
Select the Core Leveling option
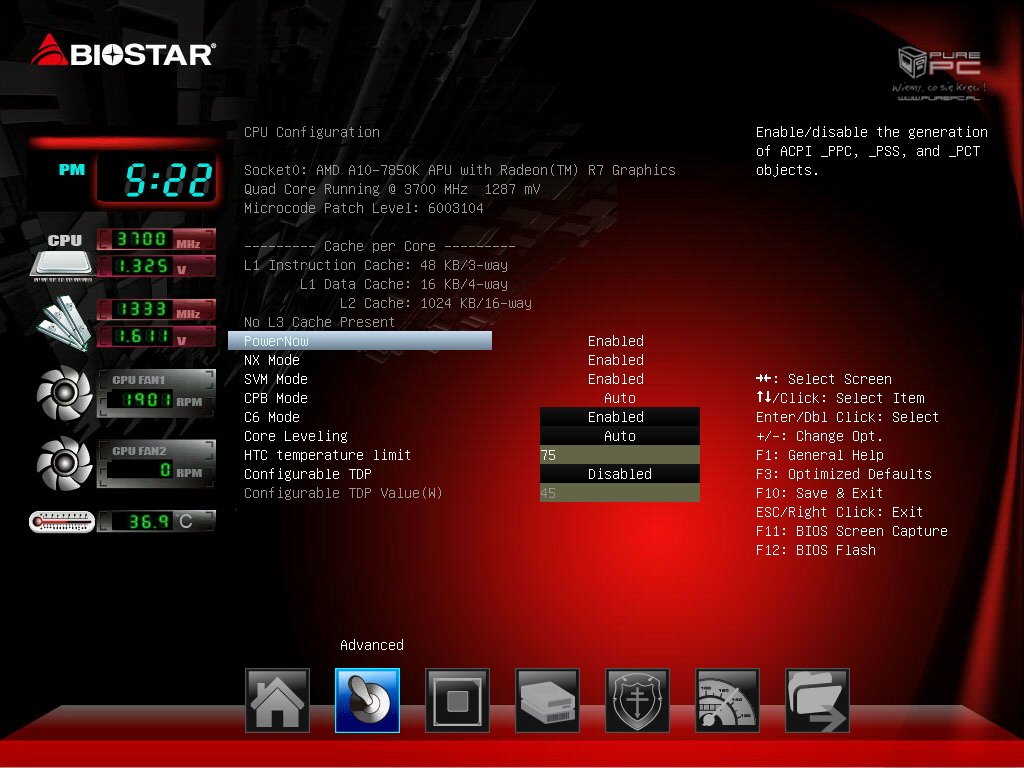[296, 436]
